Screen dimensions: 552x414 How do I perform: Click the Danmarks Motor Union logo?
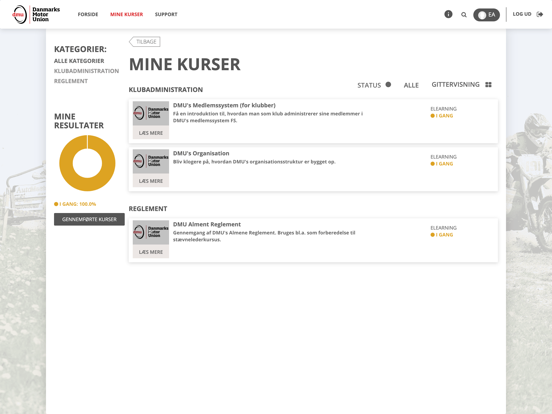(36, 14)
